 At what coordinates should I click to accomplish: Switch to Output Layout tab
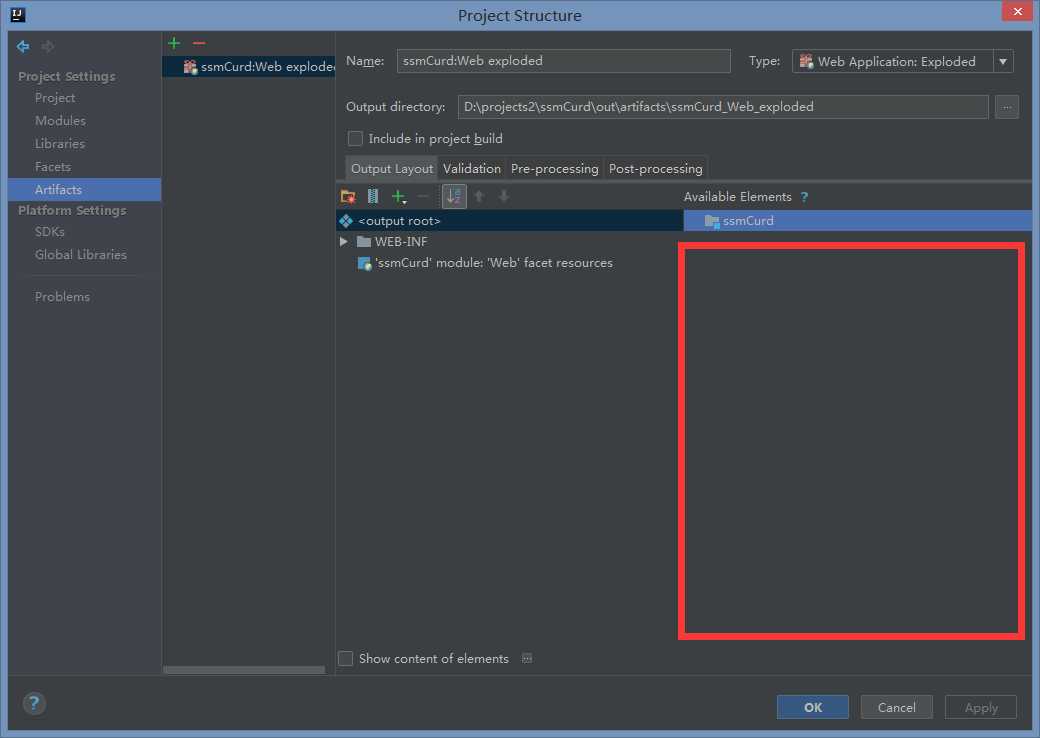click(391, 169)
